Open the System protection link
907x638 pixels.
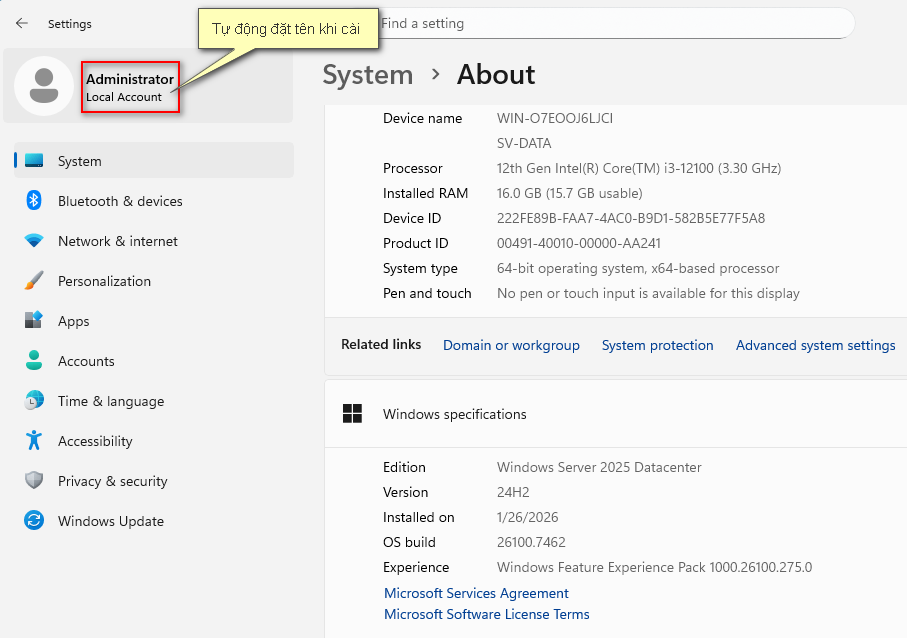pyautogui.click(x=658, y=345)
